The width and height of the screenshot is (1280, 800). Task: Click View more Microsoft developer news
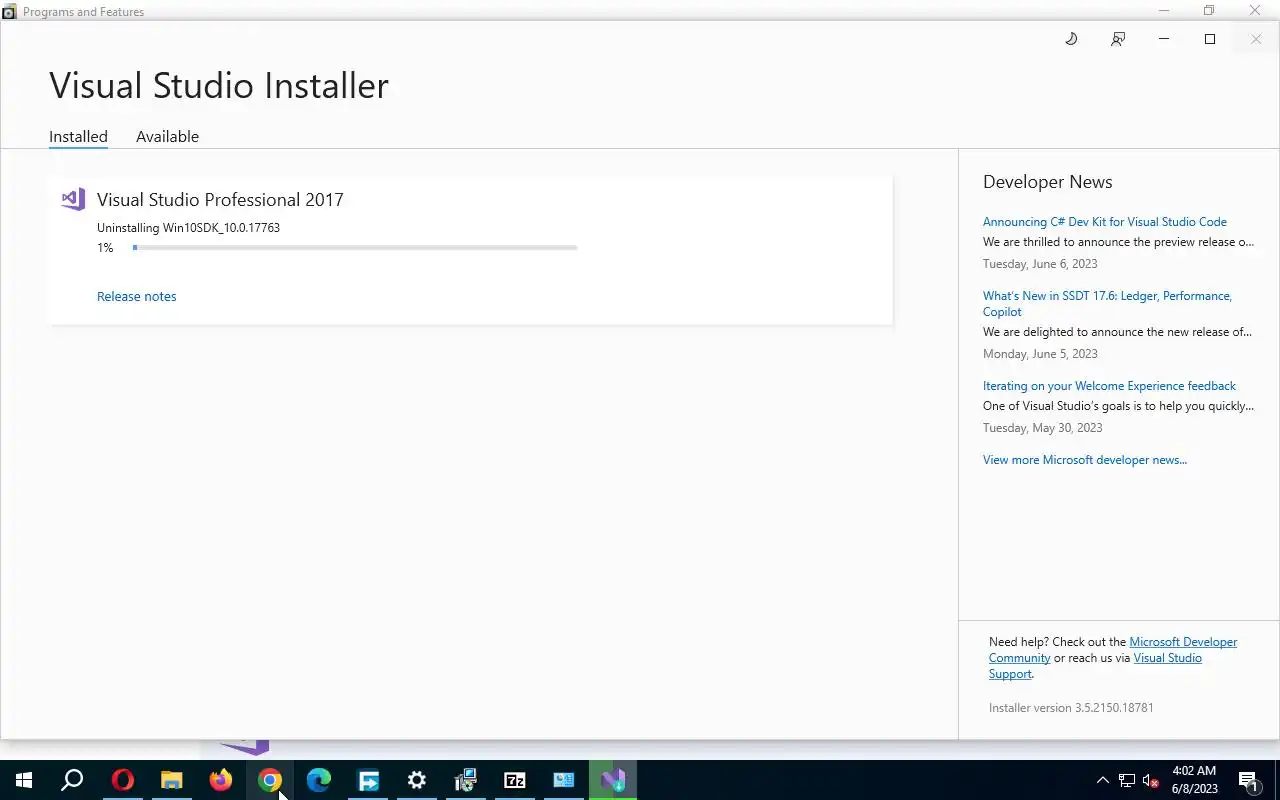tap(1084, 460)
